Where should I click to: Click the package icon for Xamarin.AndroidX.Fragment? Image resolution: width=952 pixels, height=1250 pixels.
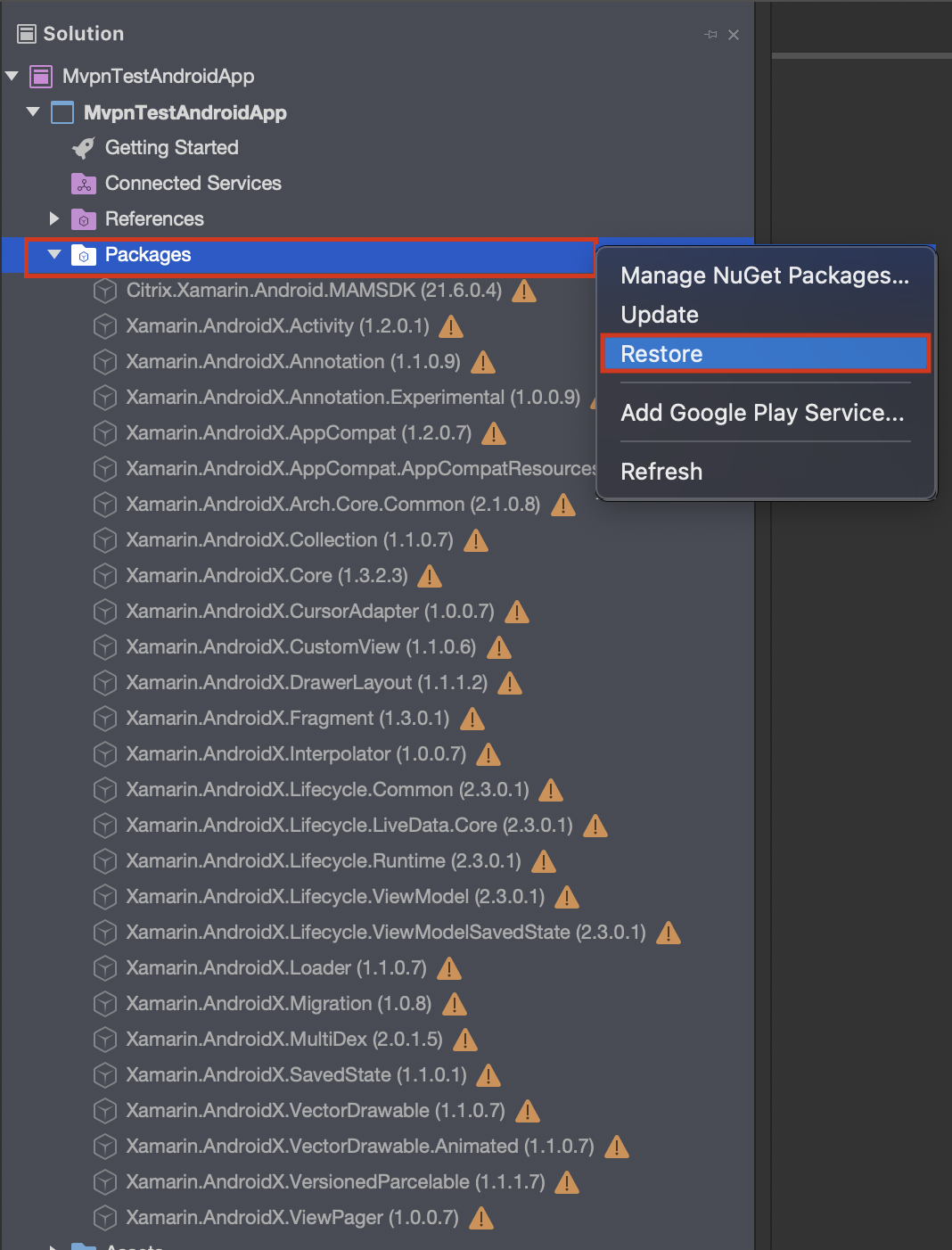pos(105,719)
